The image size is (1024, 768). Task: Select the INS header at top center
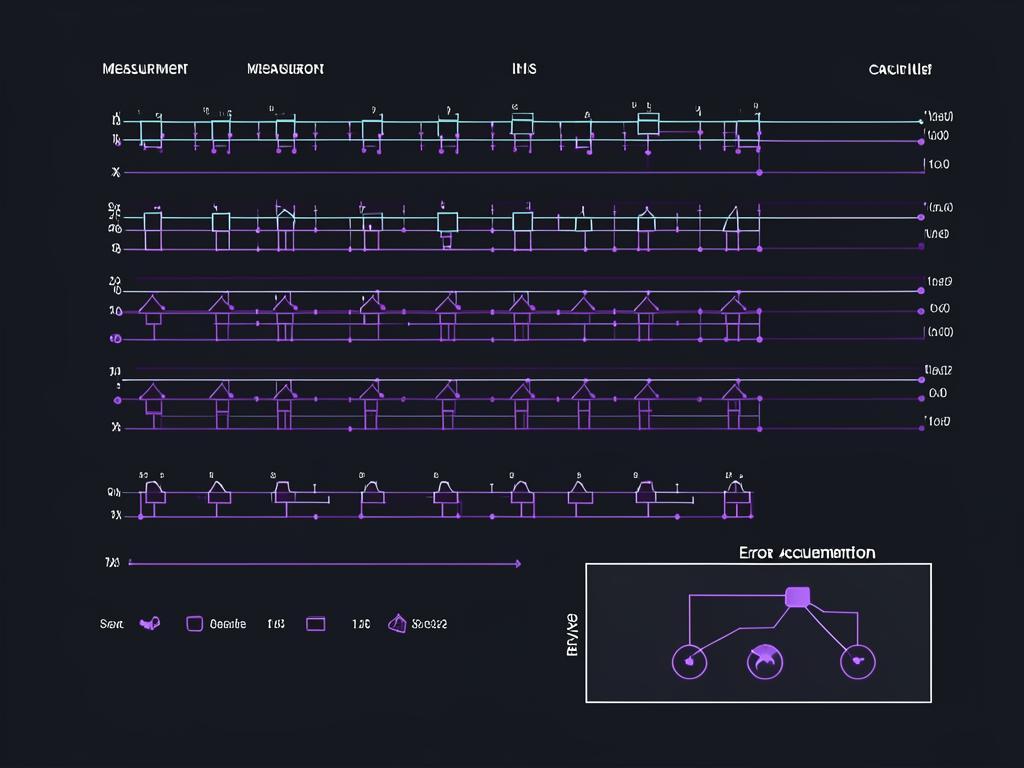pos(524,69)
